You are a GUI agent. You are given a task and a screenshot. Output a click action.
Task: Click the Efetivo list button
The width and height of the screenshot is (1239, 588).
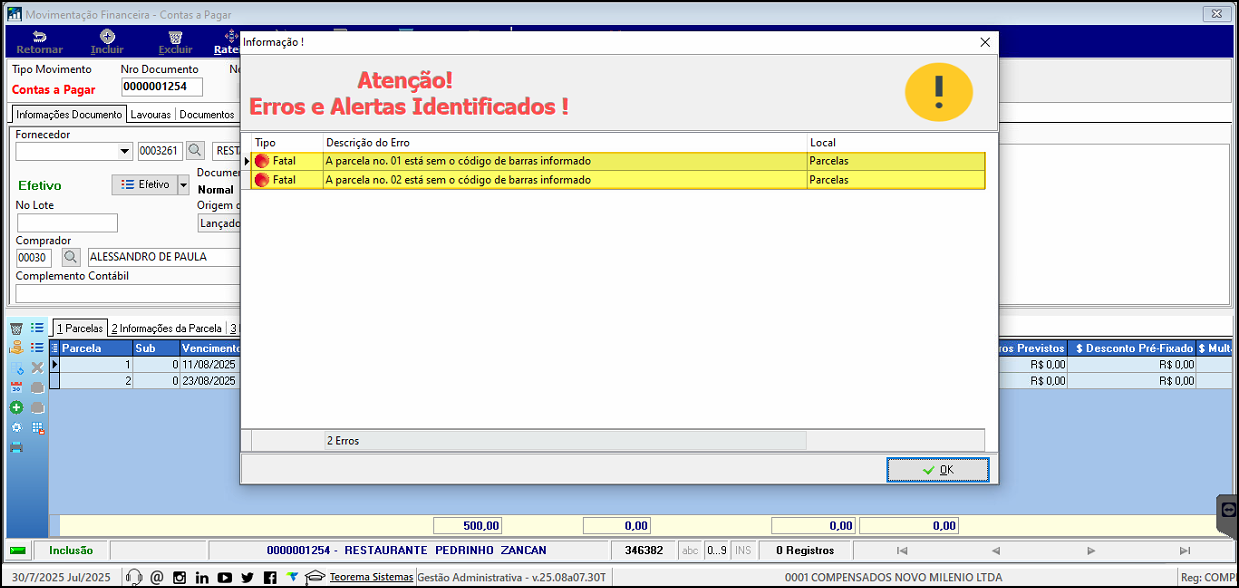point(144,185)
